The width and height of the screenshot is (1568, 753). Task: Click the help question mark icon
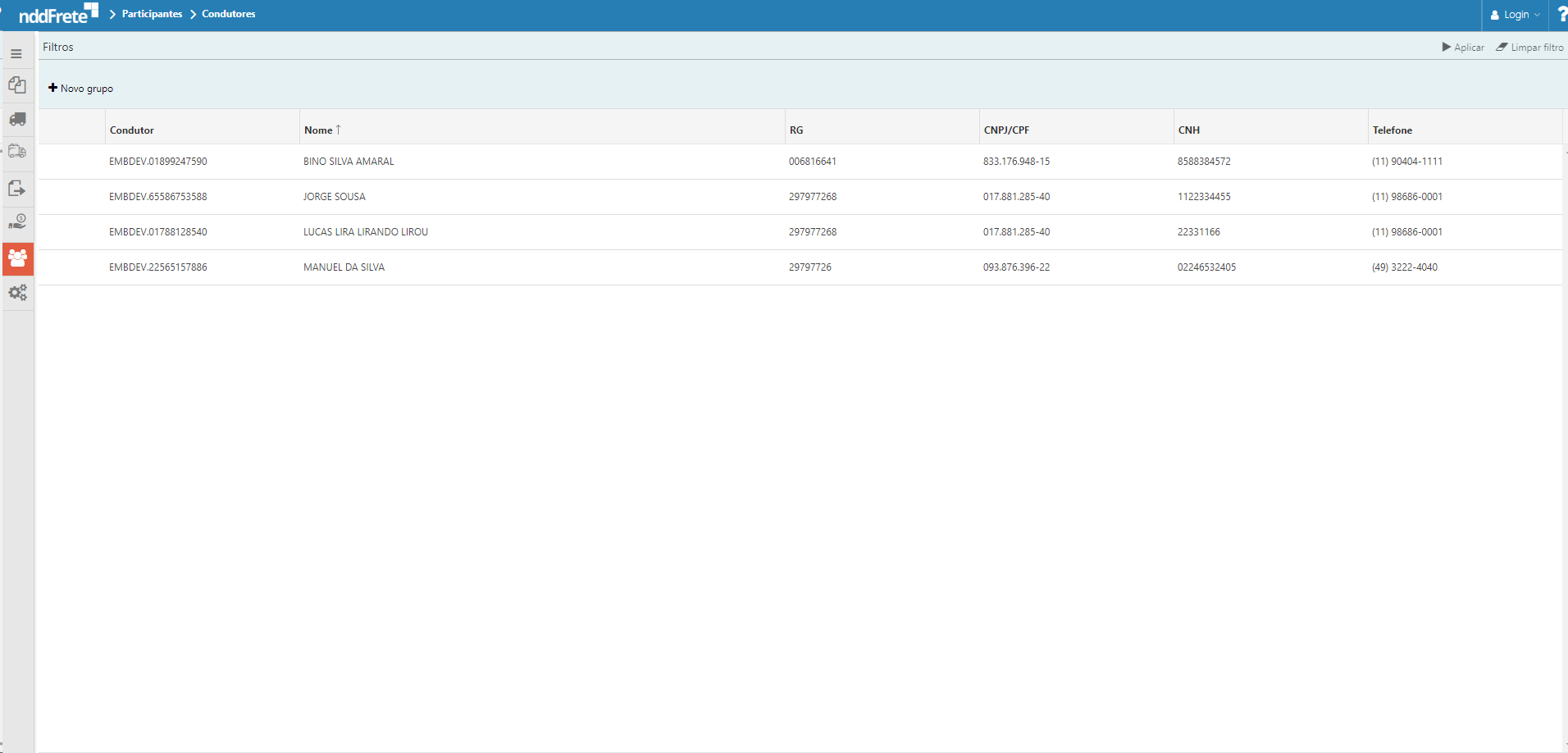click(x=1561, y=15)
